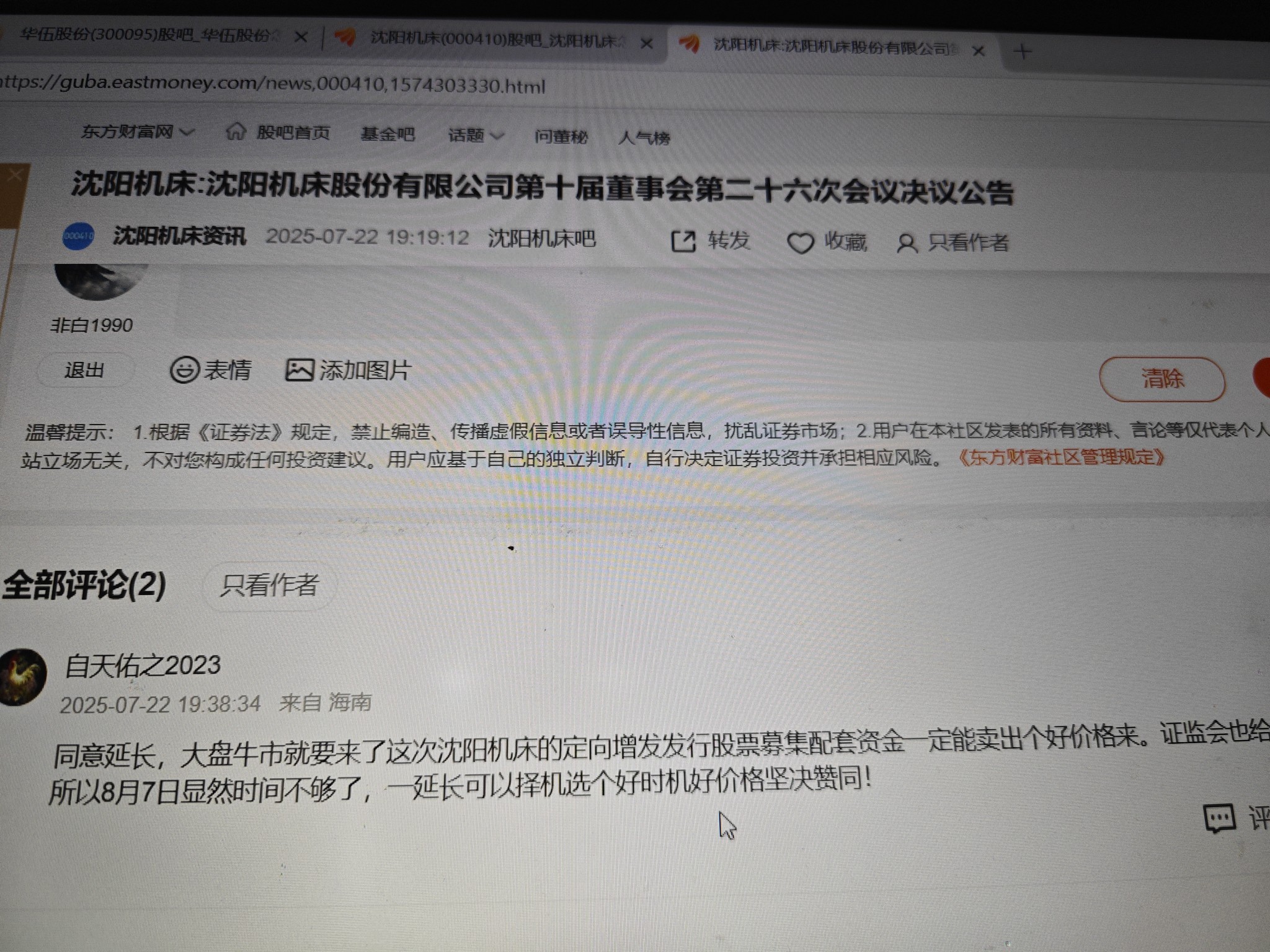Image resolution: width=1270 pixels, height=952 pixels.
Task: Click the article title 沈阳机床股份有限公司第十届董事会
Action: (x=542, y=187)
